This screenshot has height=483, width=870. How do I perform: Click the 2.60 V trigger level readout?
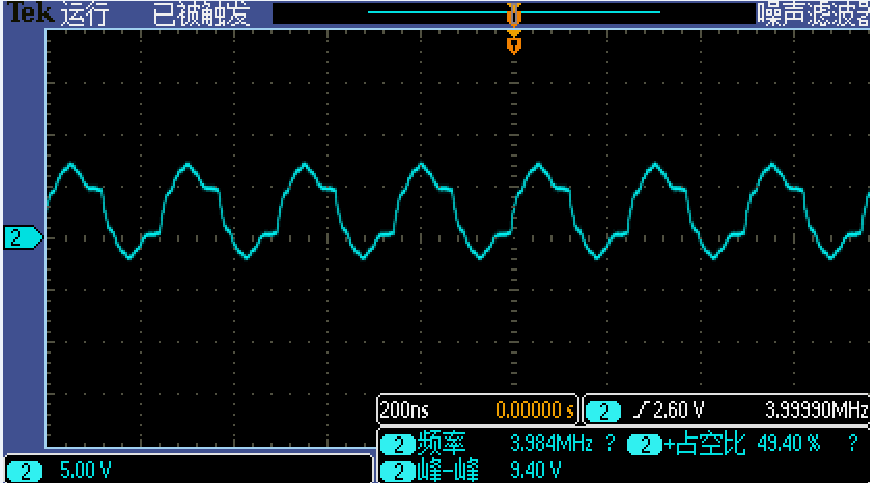(x=678, y=410)
